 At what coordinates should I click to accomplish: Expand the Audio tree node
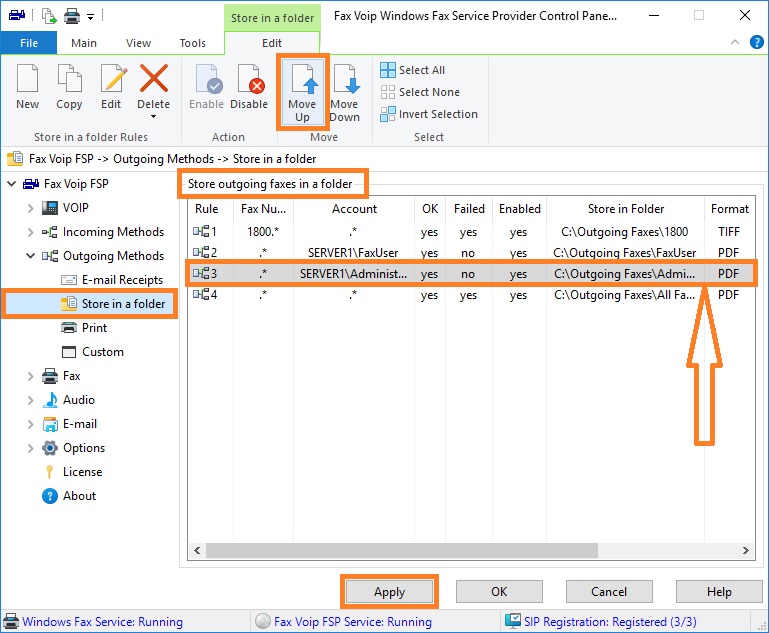30,401
